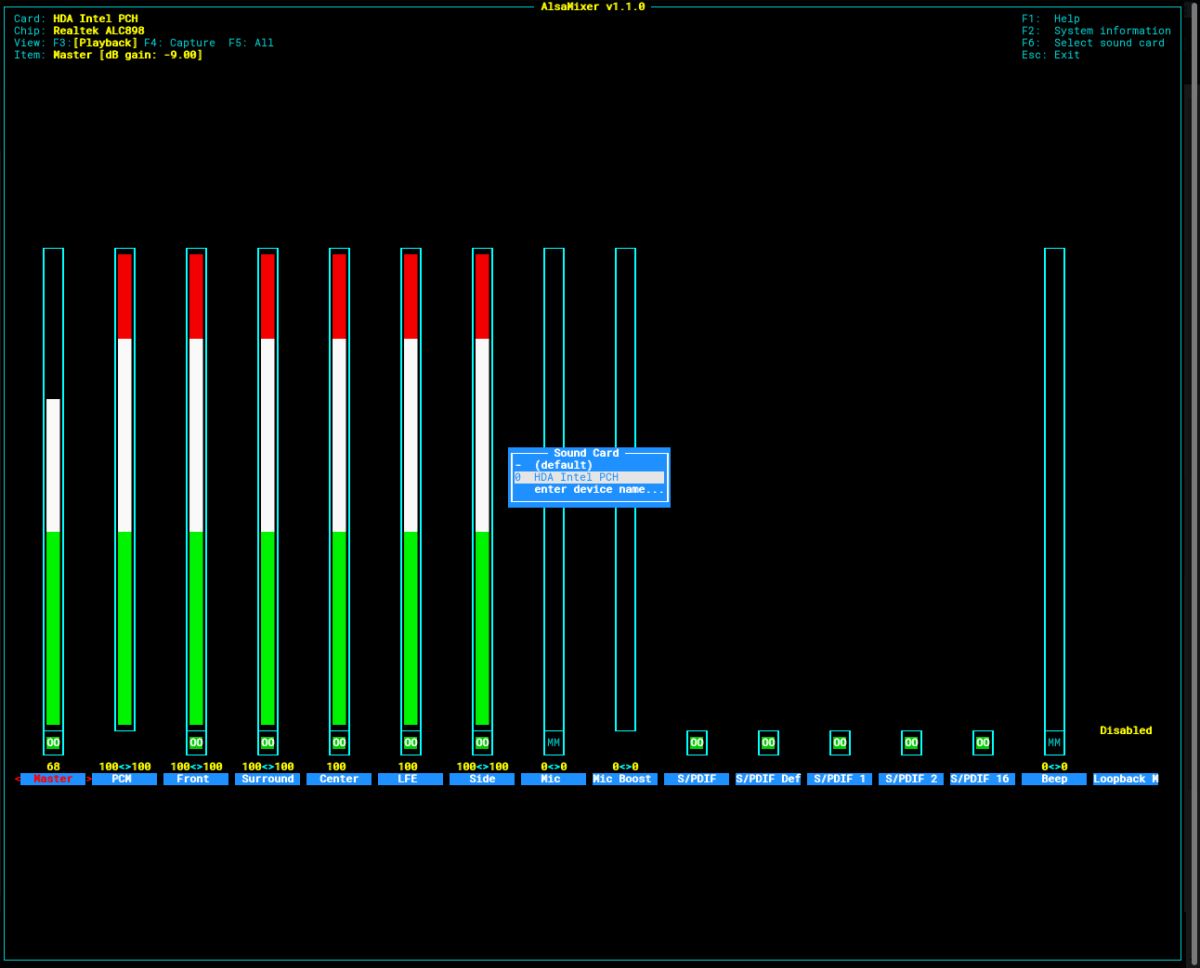Click the Surround volume bar
The width and height of the screenshot is (1200, 968).
[x=267, y=489]
